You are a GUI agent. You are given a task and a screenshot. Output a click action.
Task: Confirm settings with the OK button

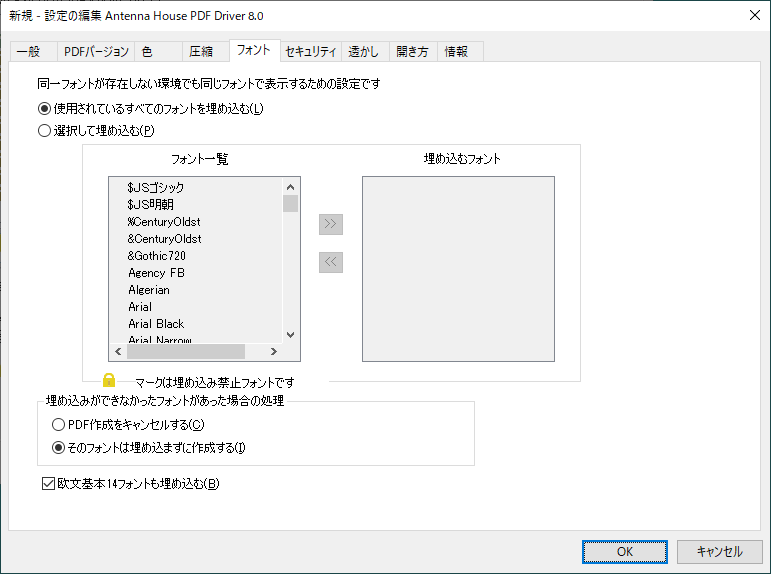pos(624,551)
